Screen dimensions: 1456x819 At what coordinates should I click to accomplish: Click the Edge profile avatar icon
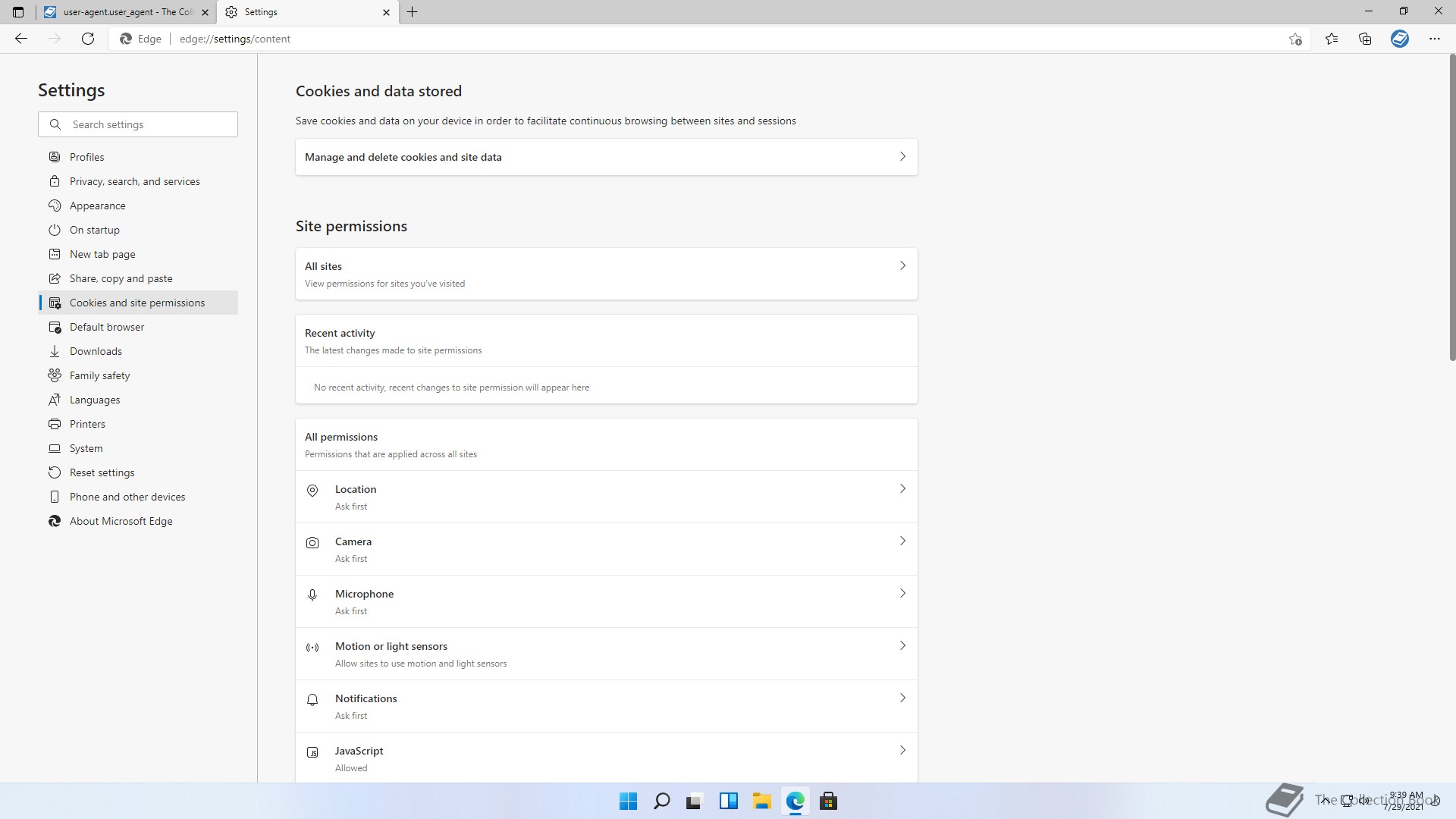(1399, 39)
